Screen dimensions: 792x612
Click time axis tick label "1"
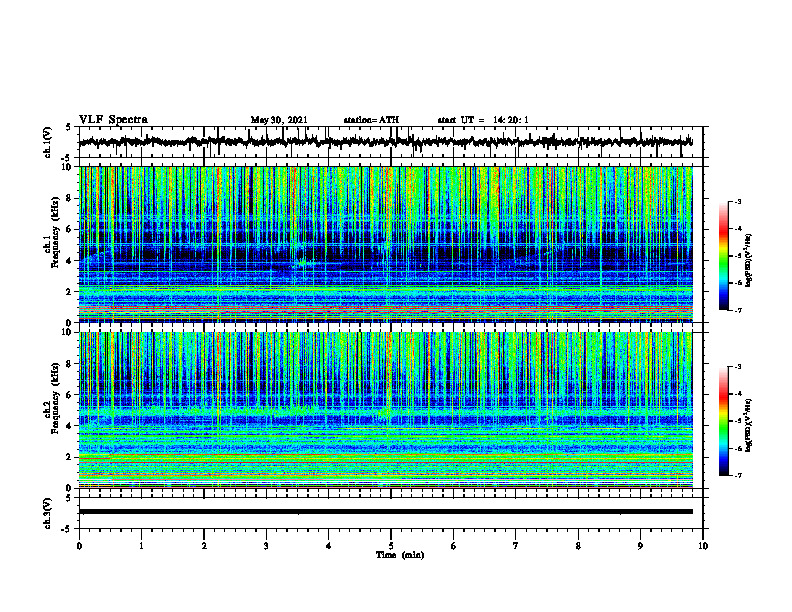click(x=141, y=546)
